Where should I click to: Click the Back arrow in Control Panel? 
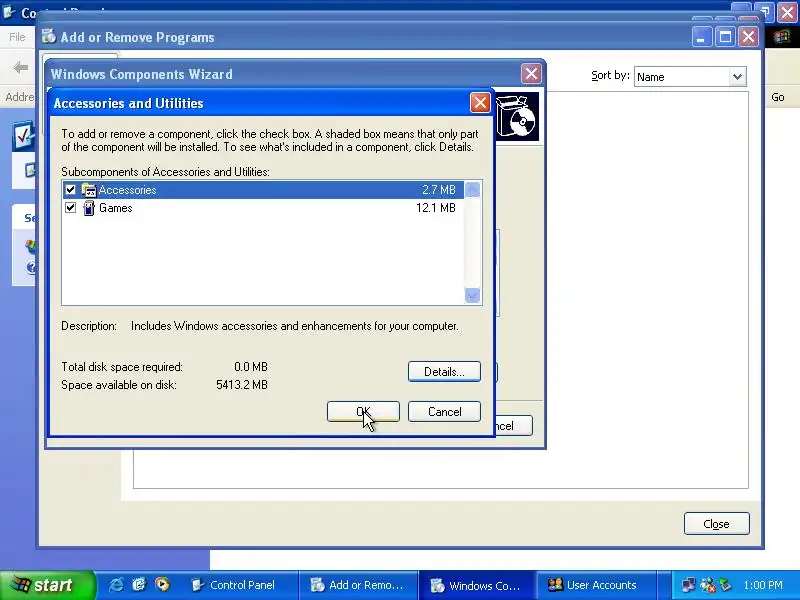(x=20, y=67)
